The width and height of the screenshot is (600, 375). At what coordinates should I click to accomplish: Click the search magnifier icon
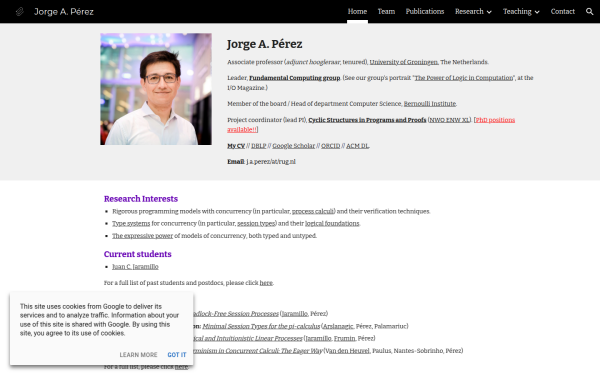coord(589,11)
